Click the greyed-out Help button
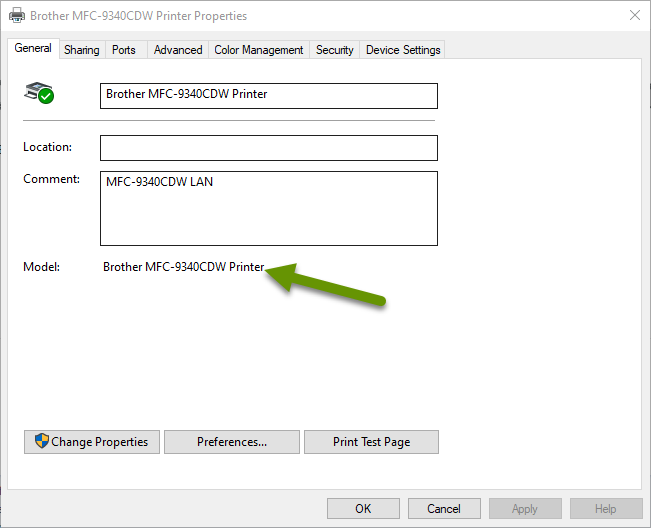Viewport: 651px width, 528px height. click(606, 508)
